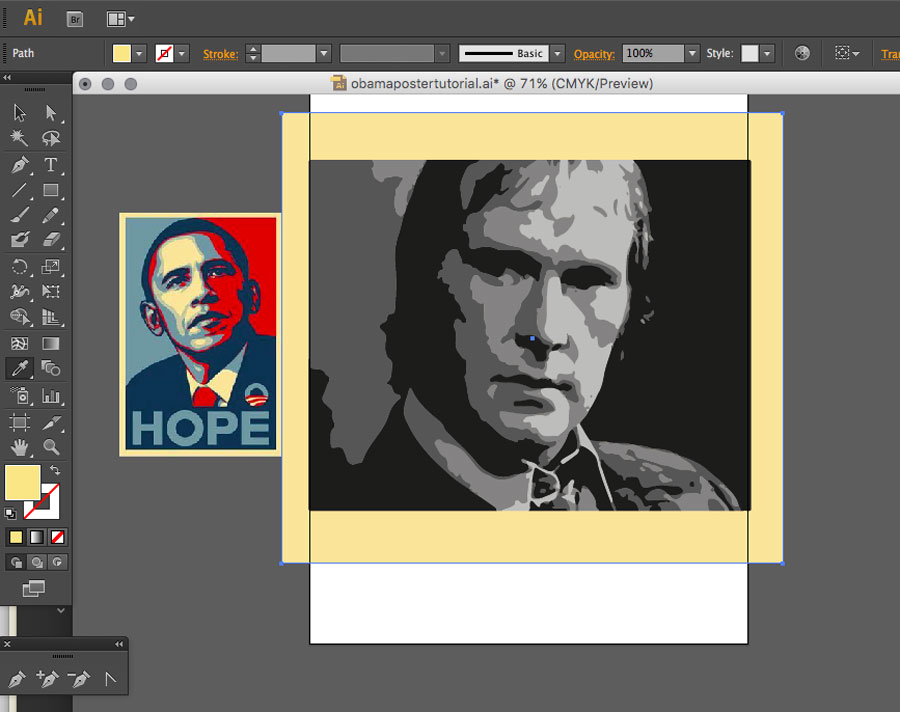Viewport: 900px width, 712px height.
Task: Select the Pencil tool
Action: [x=51, y=215]
